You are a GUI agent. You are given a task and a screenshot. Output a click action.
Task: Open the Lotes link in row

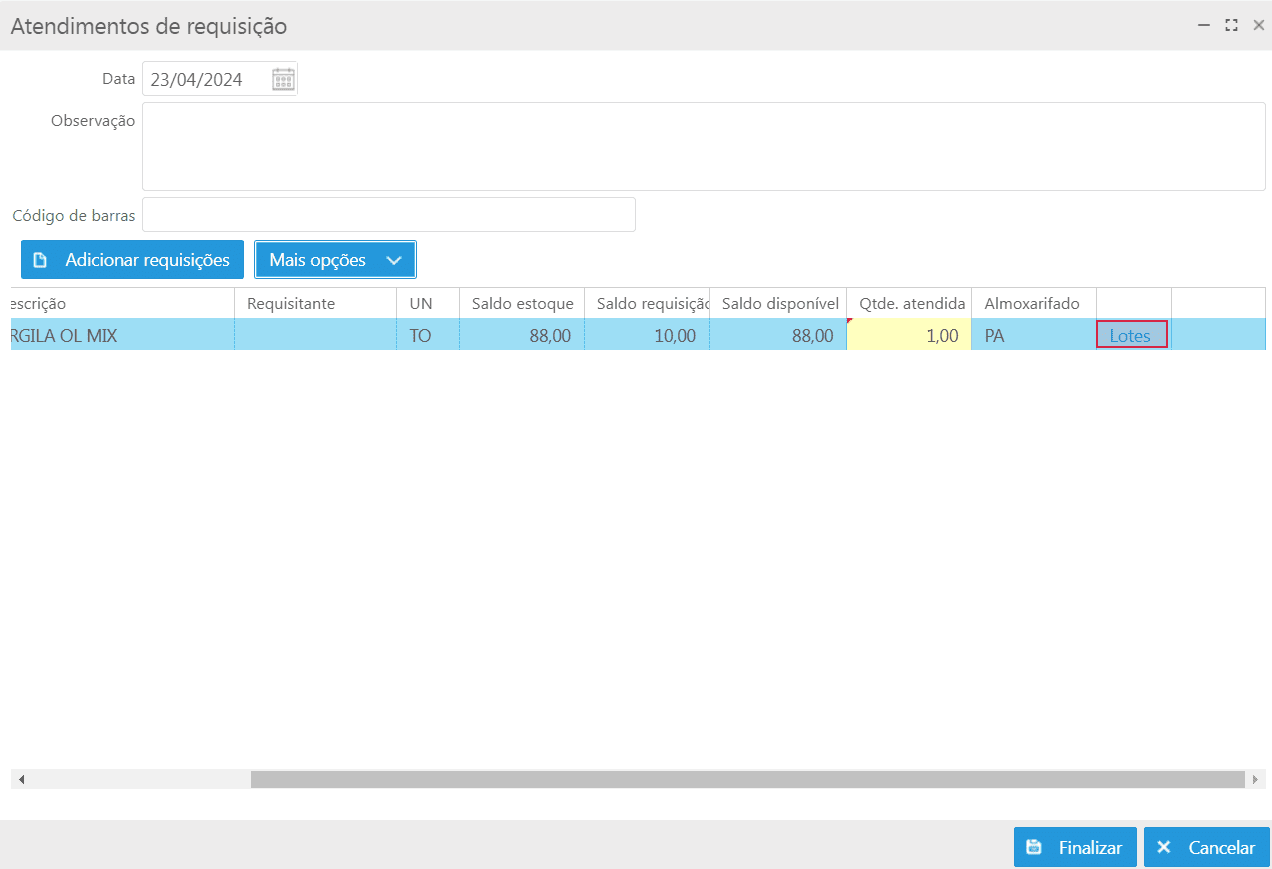click(1130, 336)
